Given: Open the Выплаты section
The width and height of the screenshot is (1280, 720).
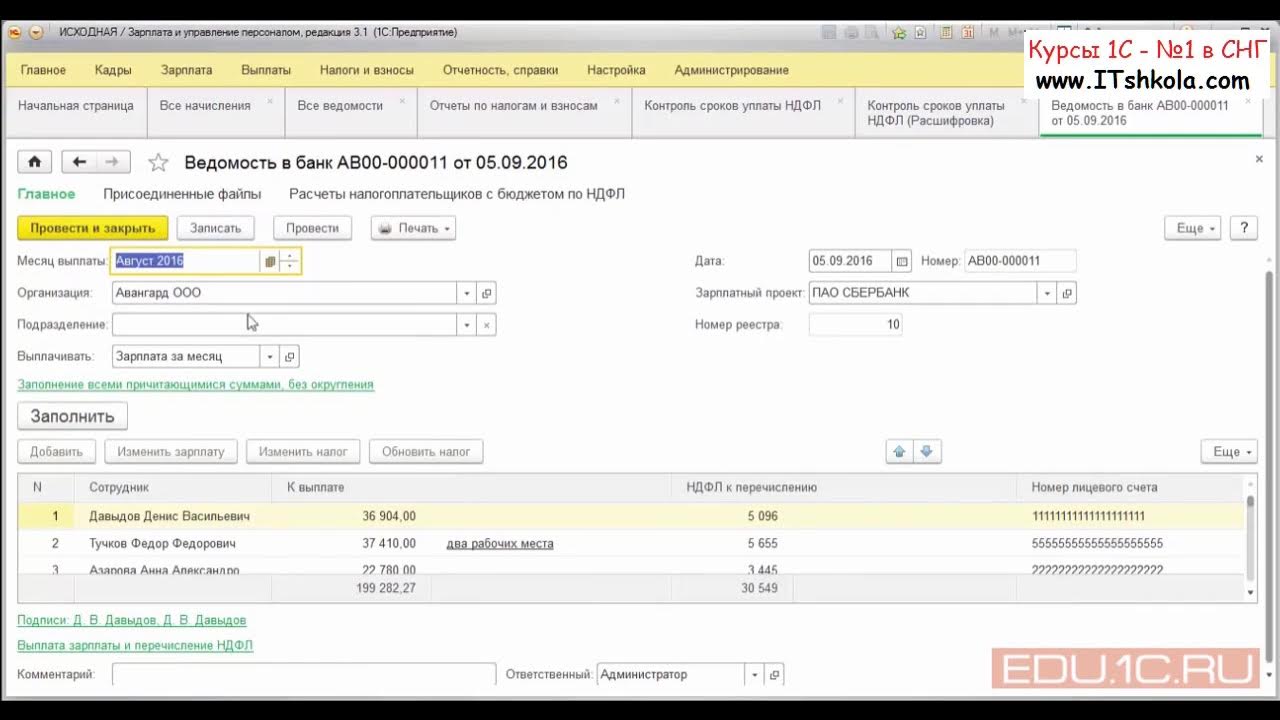Looking at the screenshot, I should (x=266, y=70).
